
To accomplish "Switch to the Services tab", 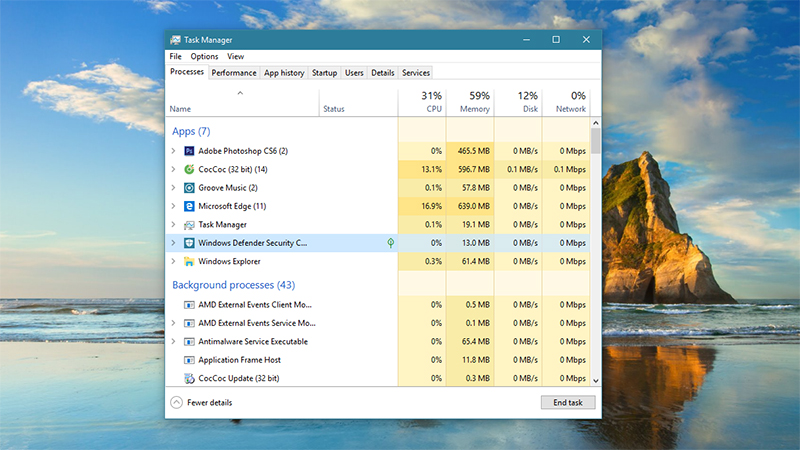I will coord(416,73).
